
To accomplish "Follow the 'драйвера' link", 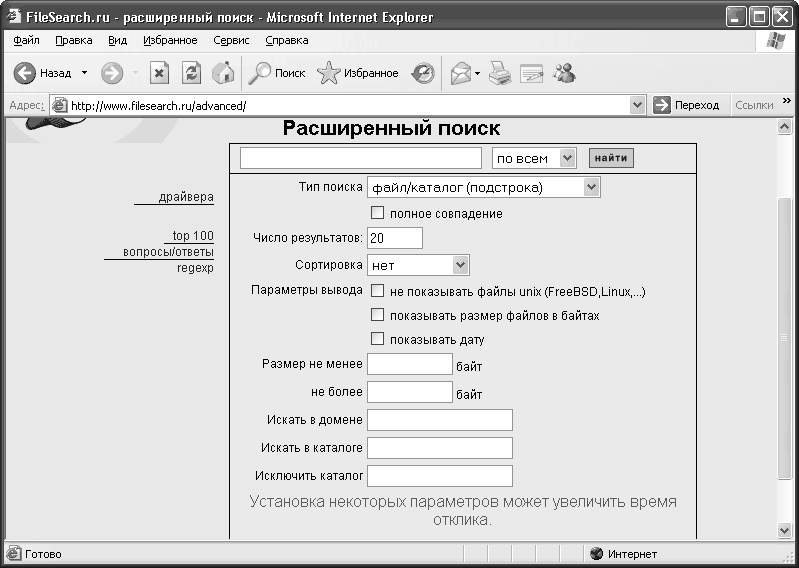I will (186, 197).
